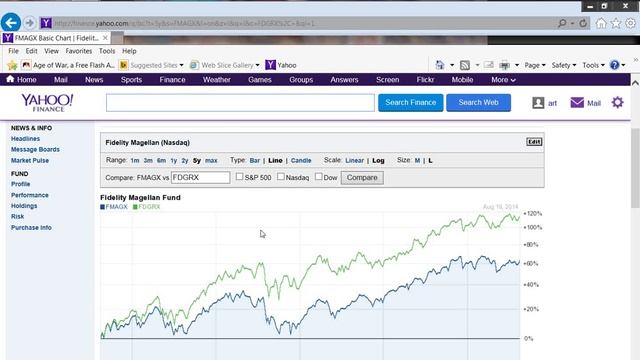Image resolution: width=640 pixels, height=360 pixels.
Task: Click the FMAGX blue legend swatch
Action: point(102,207)
